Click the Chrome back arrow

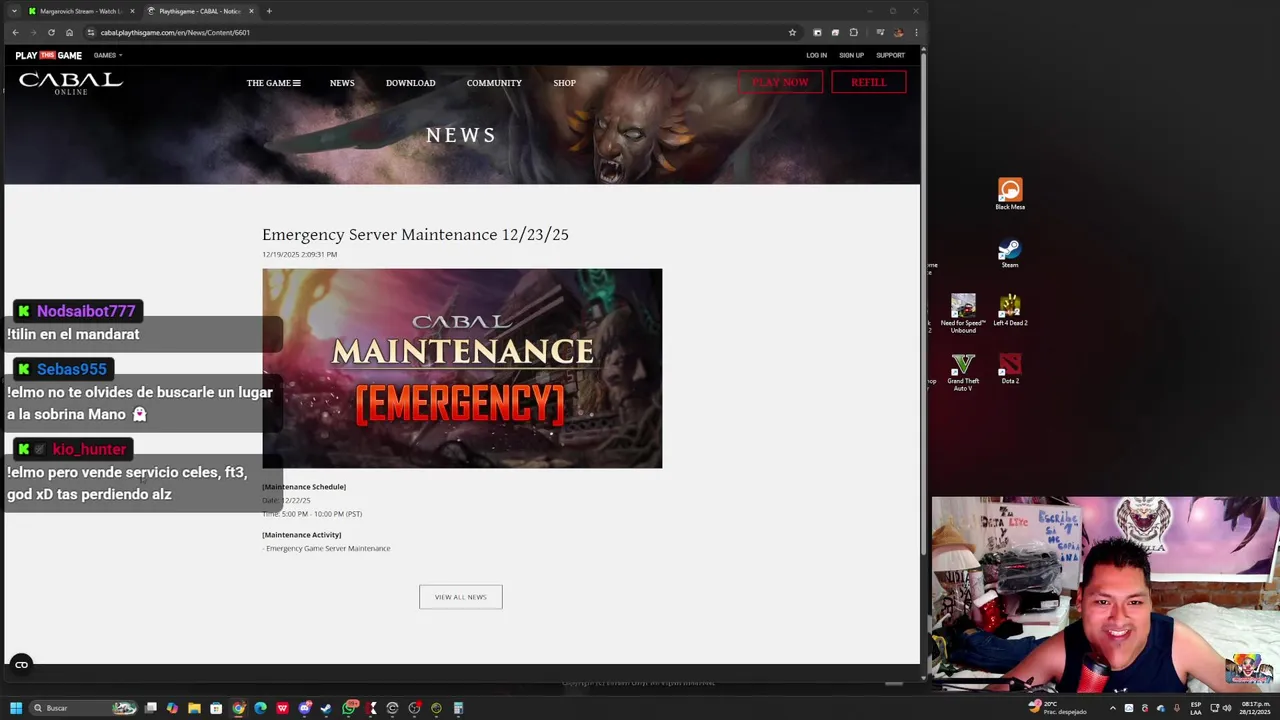15,32
